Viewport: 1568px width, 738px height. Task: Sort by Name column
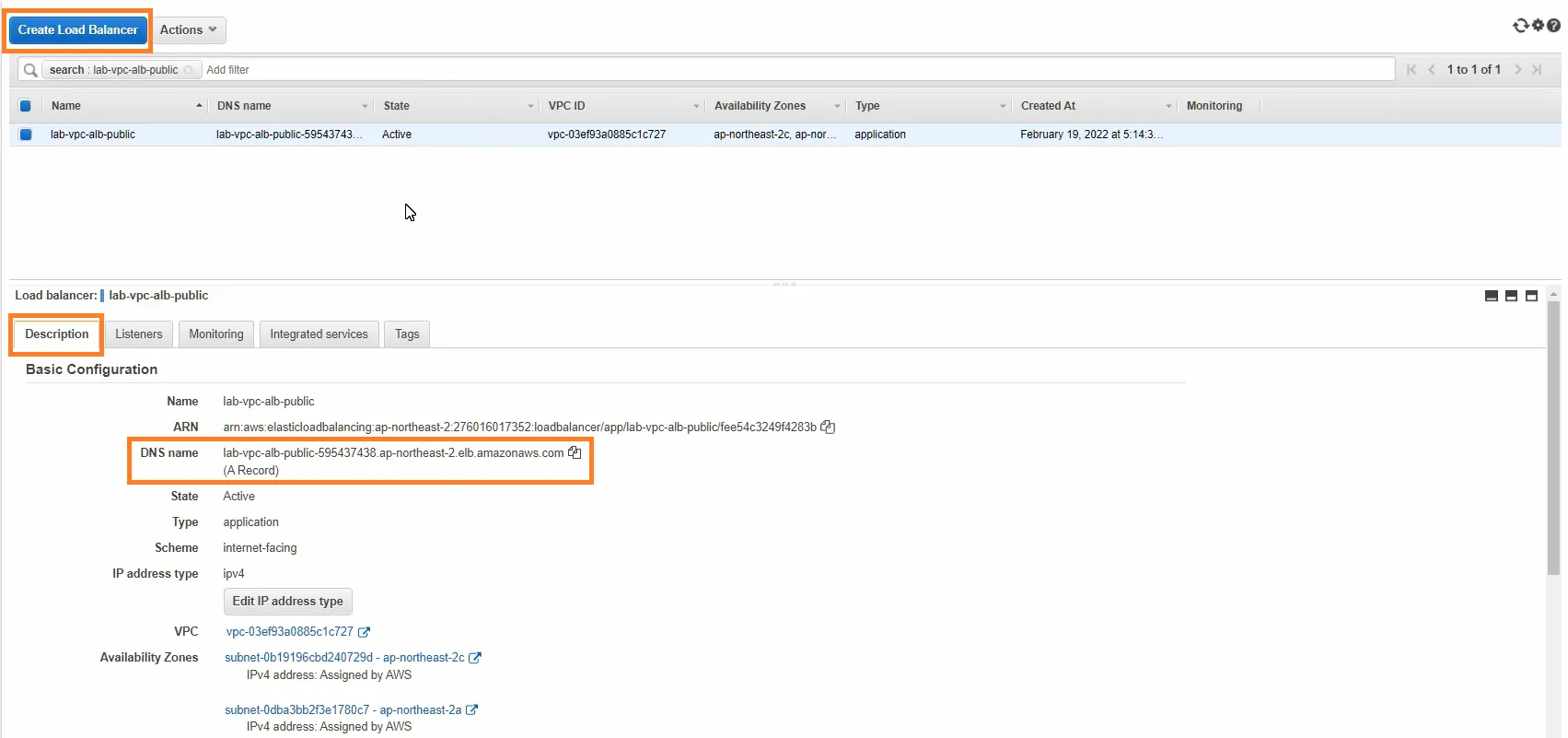(127, 106)
